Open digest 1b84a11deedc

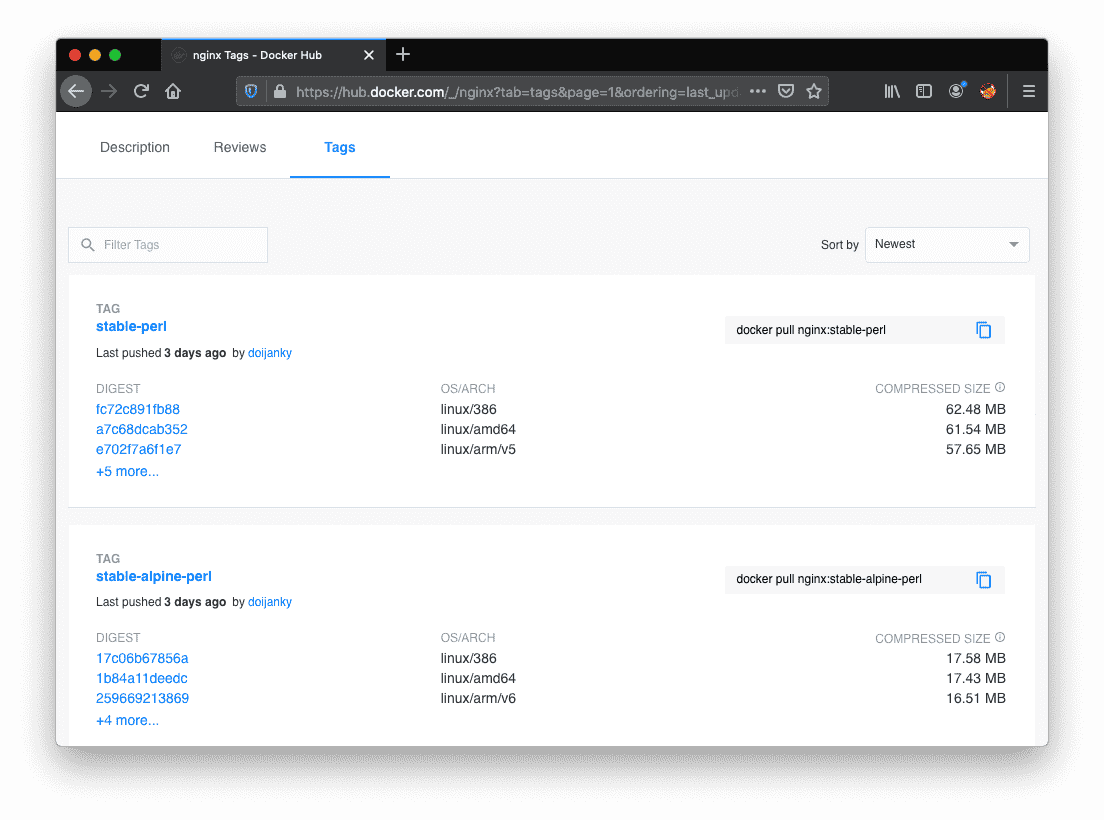coord(142,679)
